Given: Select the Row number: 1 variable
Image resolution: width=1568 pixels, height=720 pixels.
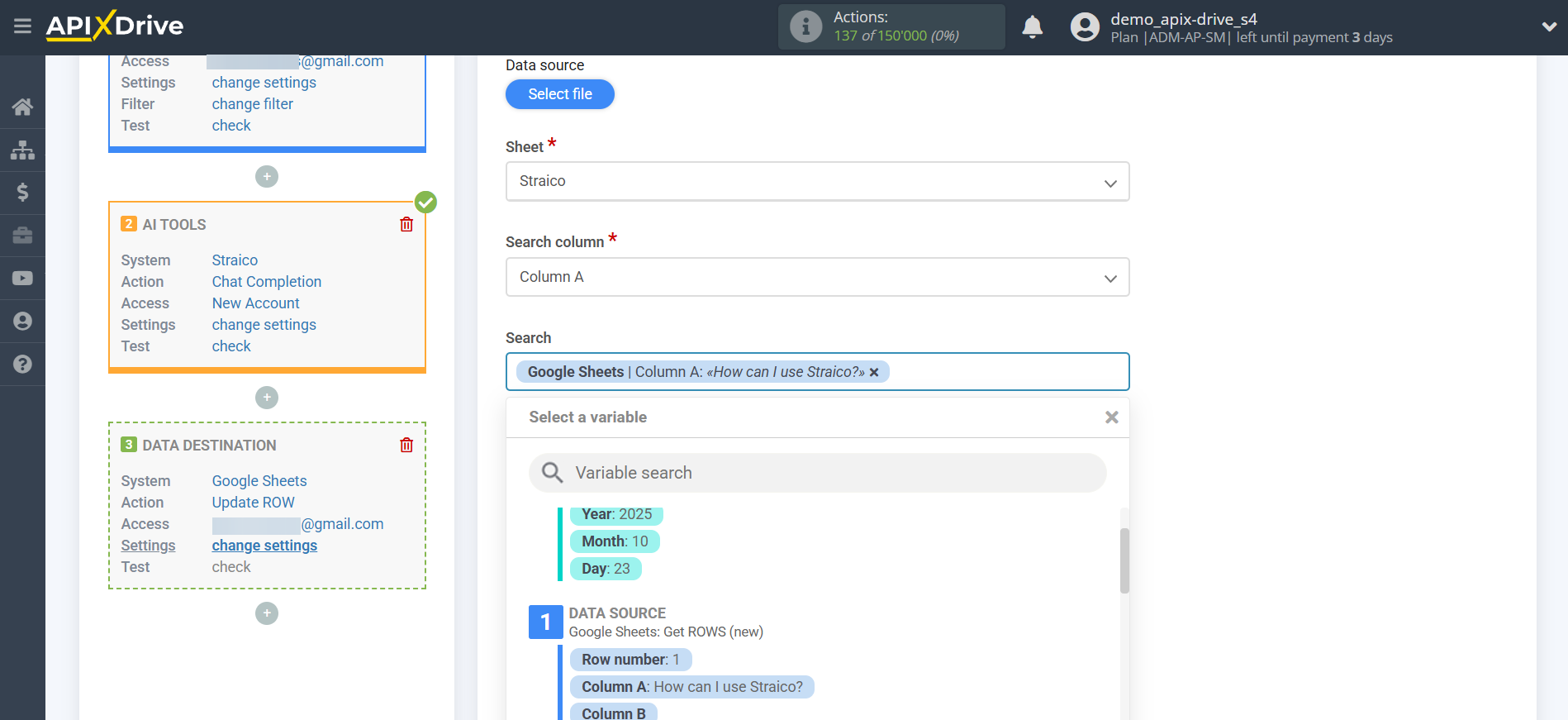Looking at the screenshot, I should click(x=630, y=660).
